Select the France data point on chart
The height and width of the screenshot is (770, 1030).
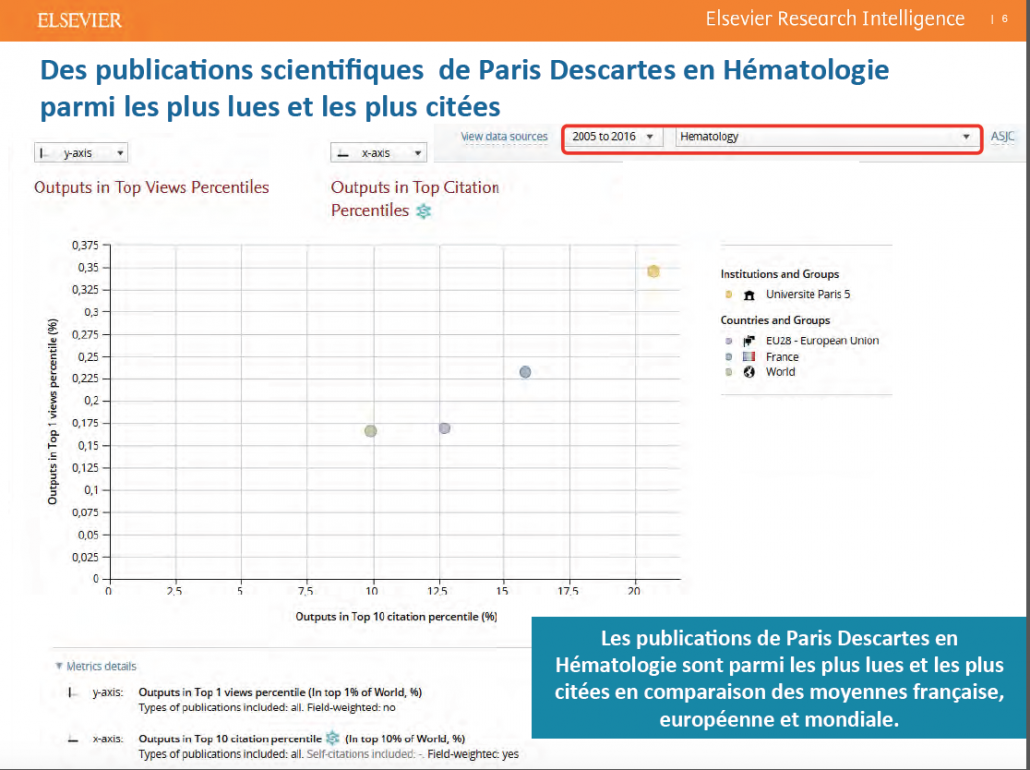coord(525,372)
